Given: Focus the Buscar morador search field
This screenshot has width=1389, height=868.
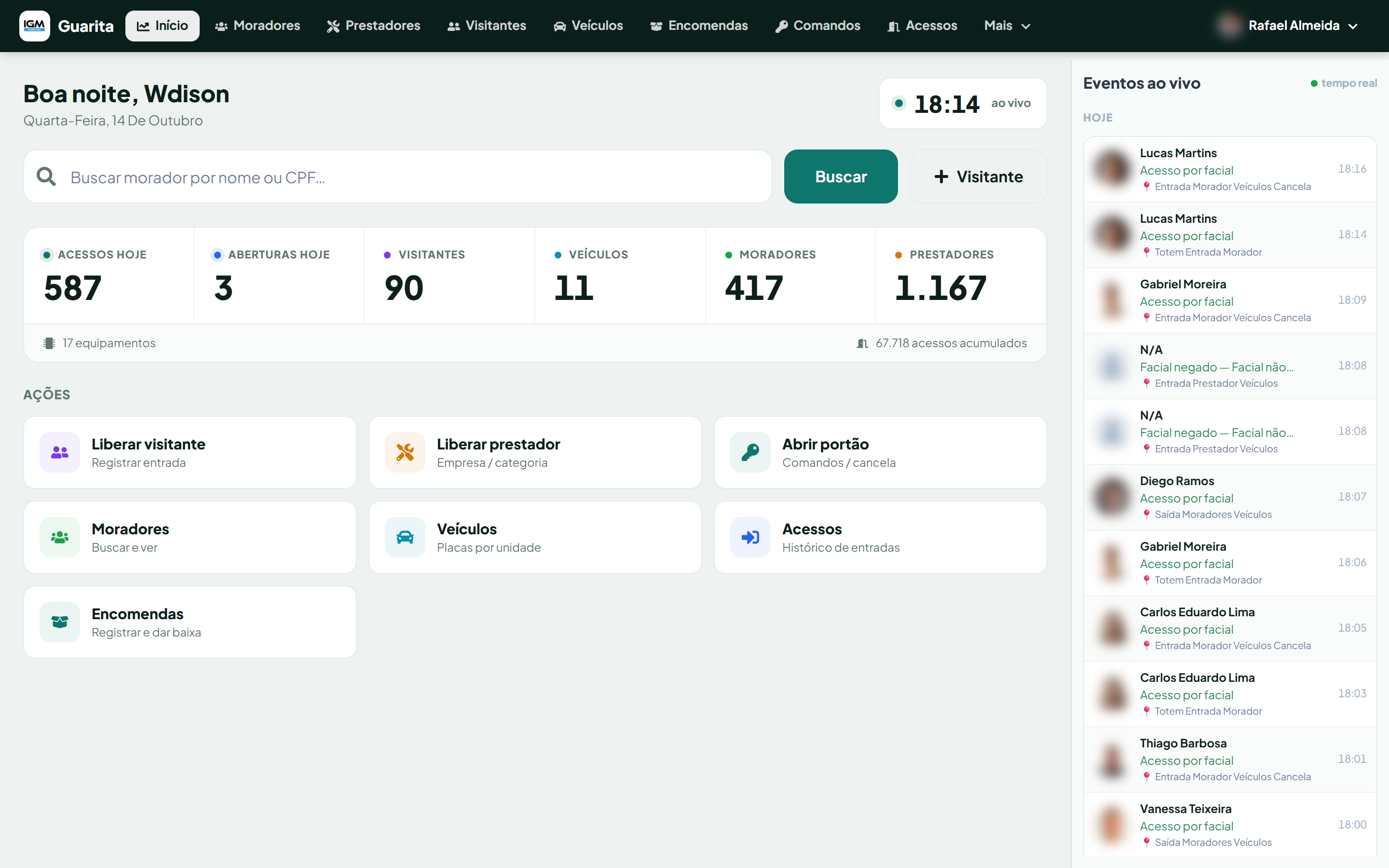Looking at the screenshot, I should pos(398,176).
